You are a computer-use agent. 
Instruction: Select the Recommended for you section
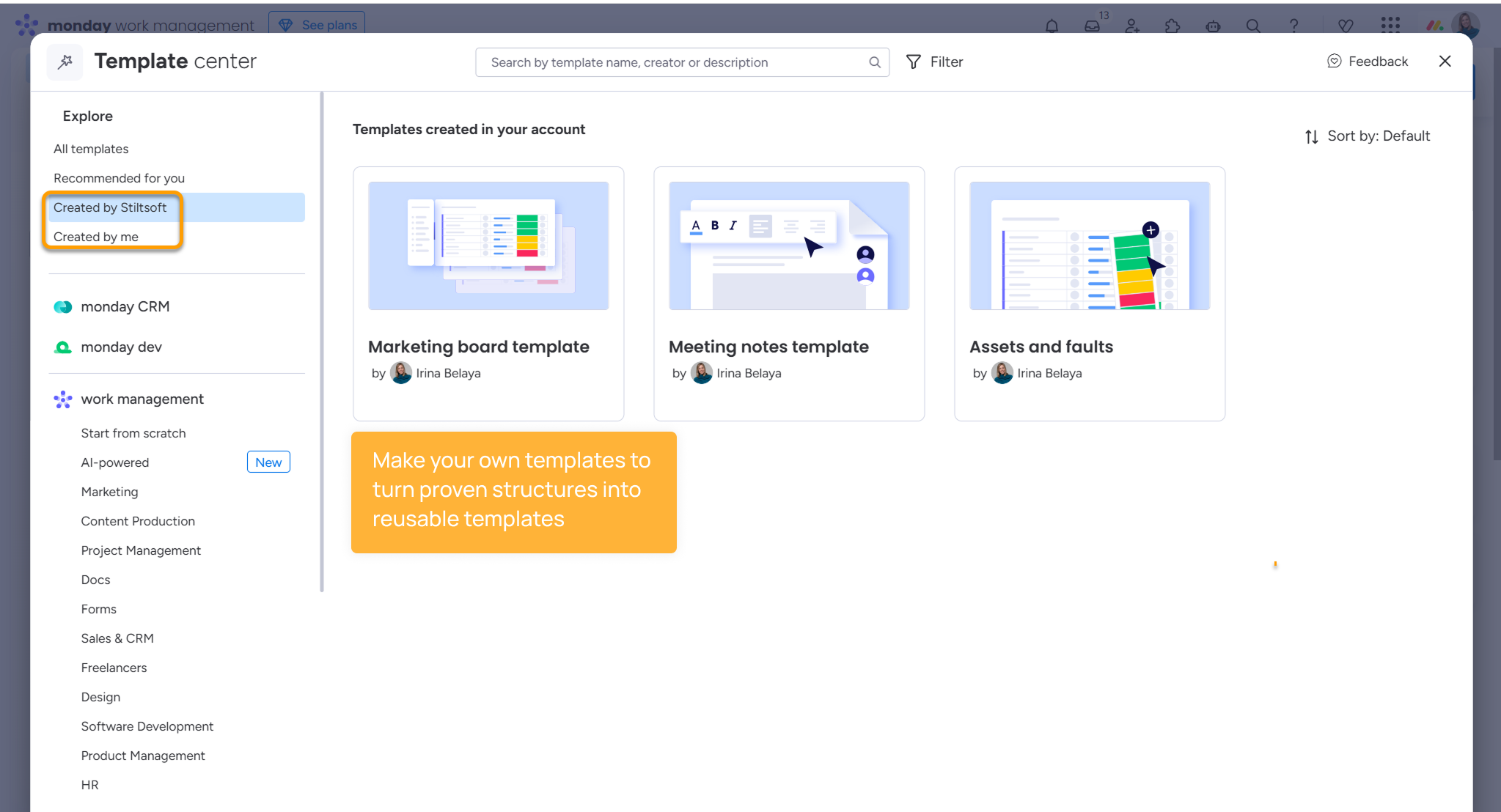click(118, 177)
